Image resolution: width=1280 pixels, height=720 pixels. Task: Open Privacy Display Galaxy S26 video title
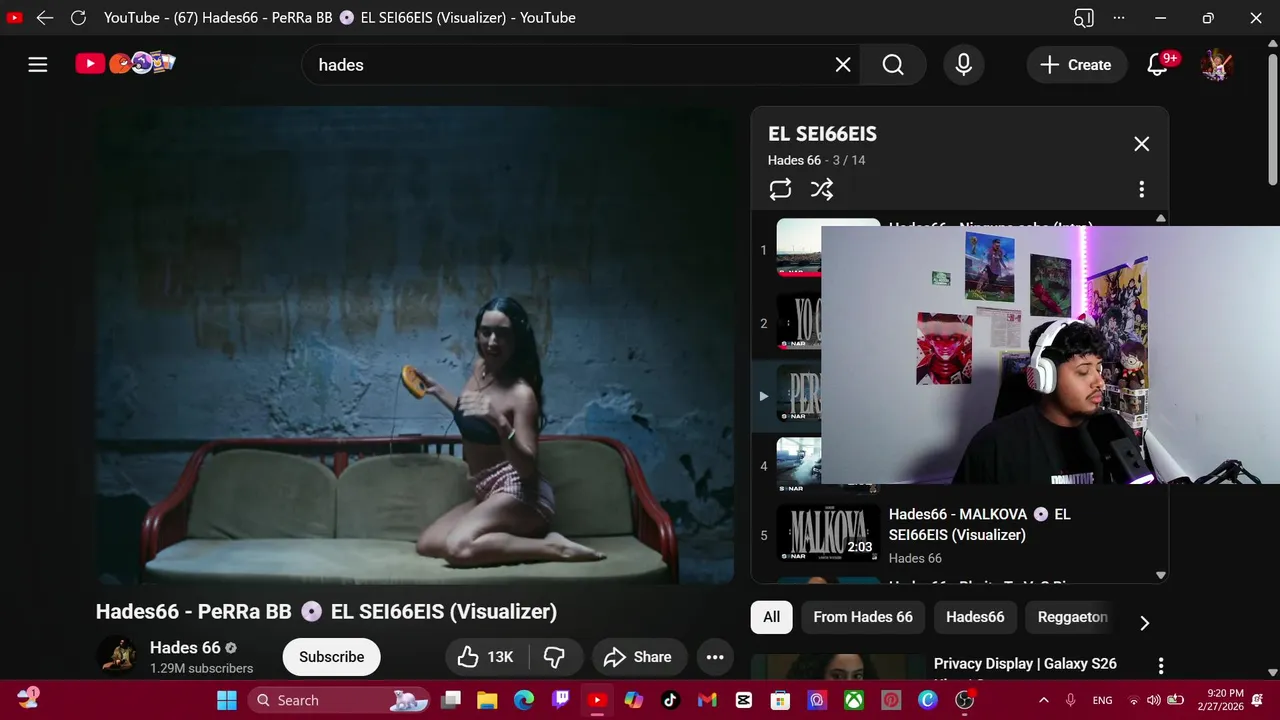click(x=1025, y=664)
